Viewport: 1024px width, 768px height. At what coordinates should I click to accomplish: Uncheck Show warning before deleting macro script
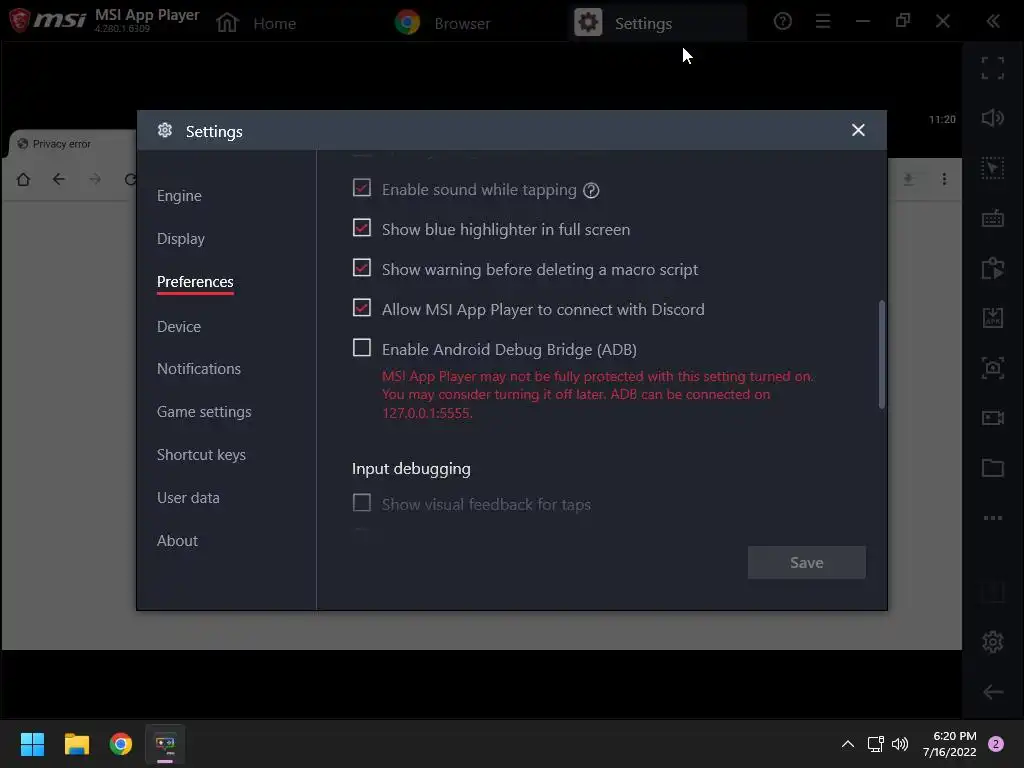pos(362,268)
